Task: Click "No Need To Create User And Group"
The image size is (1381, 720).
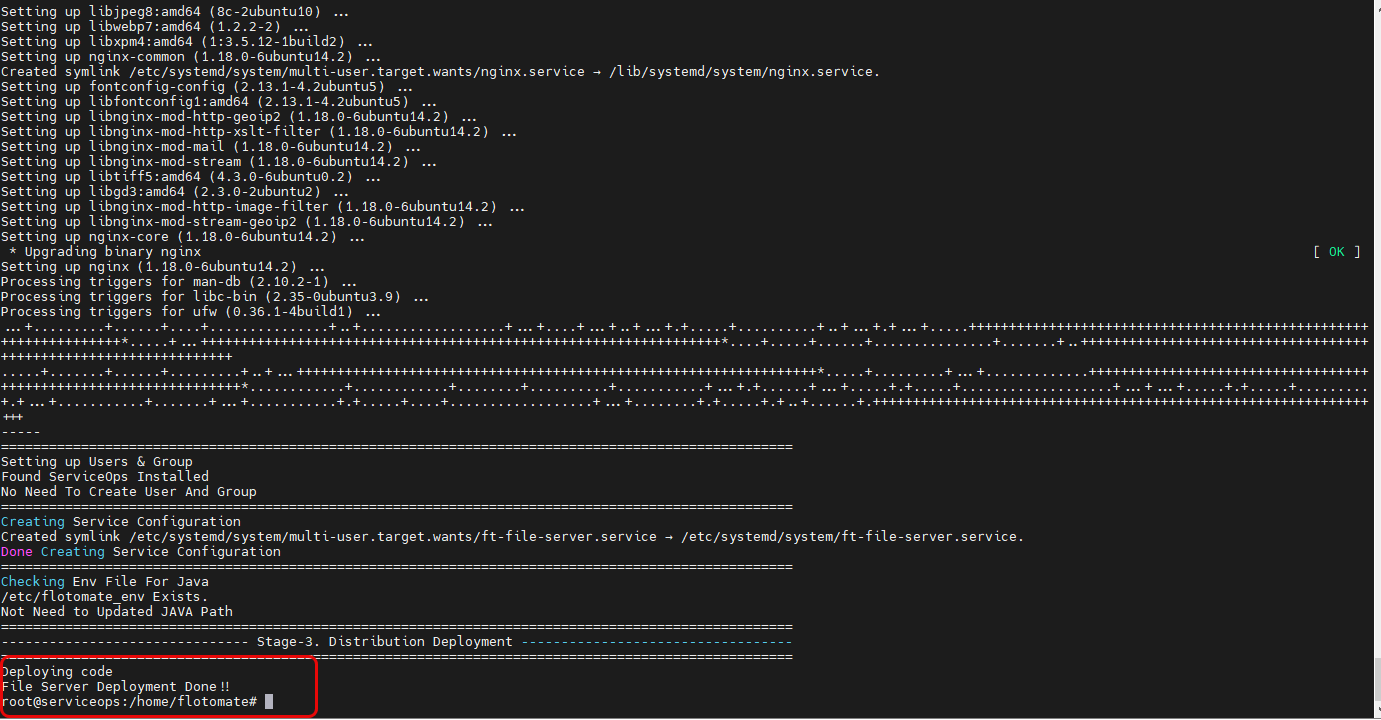Action: pos(128,492)
